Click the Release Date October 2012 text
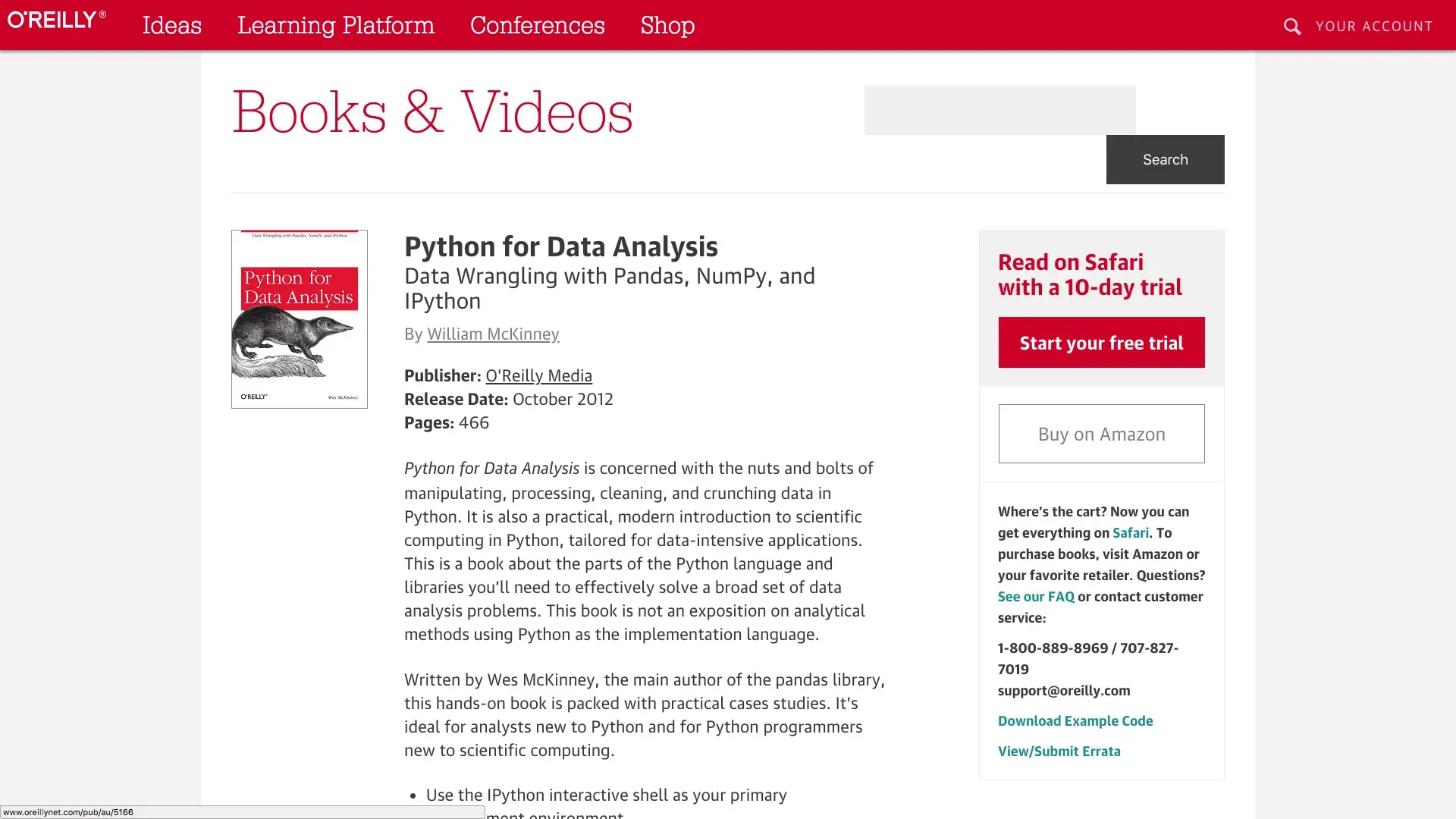 coord(508,399)
